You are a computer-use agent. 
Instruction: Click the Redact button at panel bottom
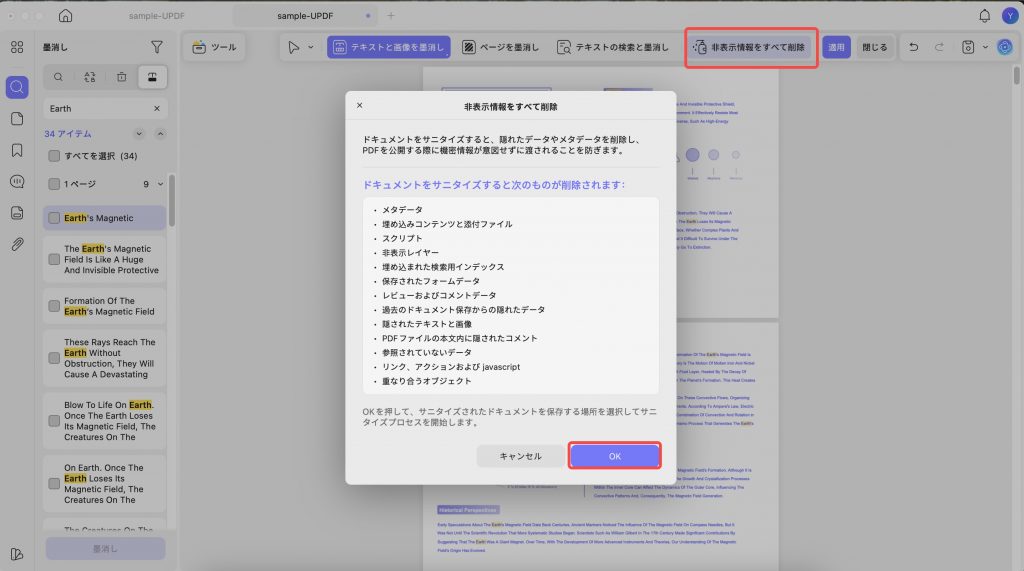(x=105, y=549)
